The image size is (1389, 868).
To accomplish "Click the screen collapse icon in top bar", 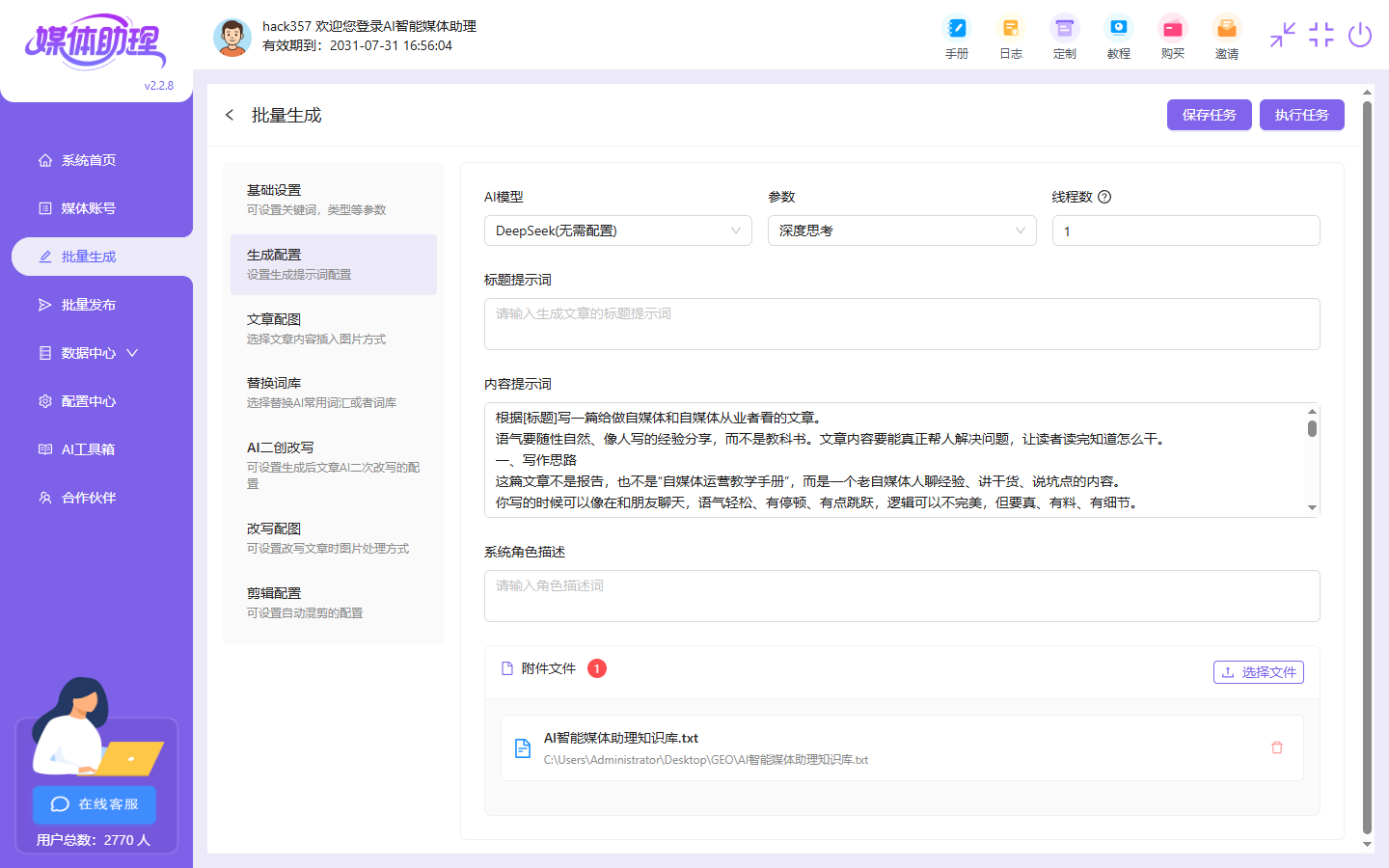I will [x=1282, y=36].
